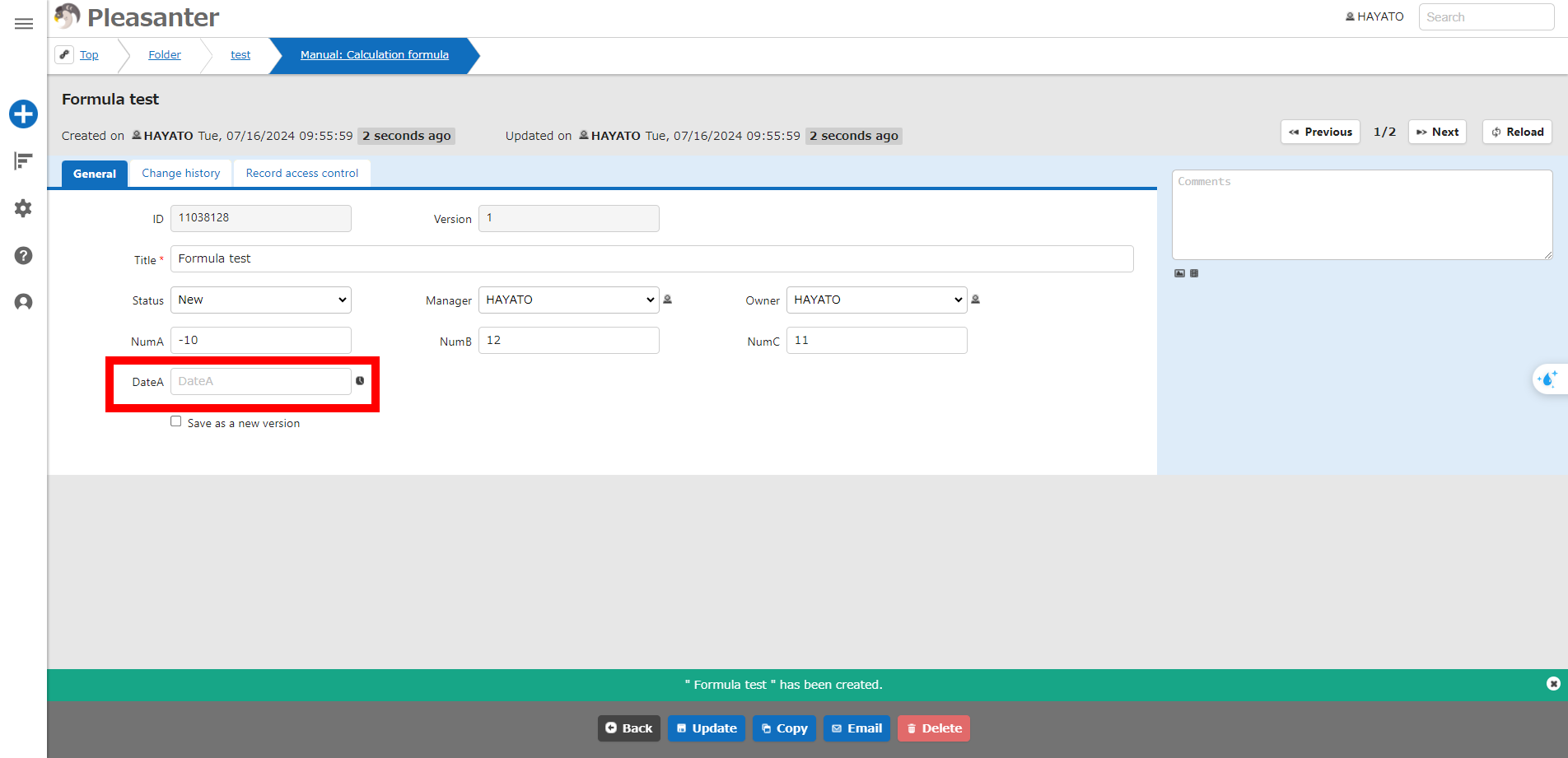The image size is (1568, 758).
Task: Click the Update button
Action: [707, 728]
